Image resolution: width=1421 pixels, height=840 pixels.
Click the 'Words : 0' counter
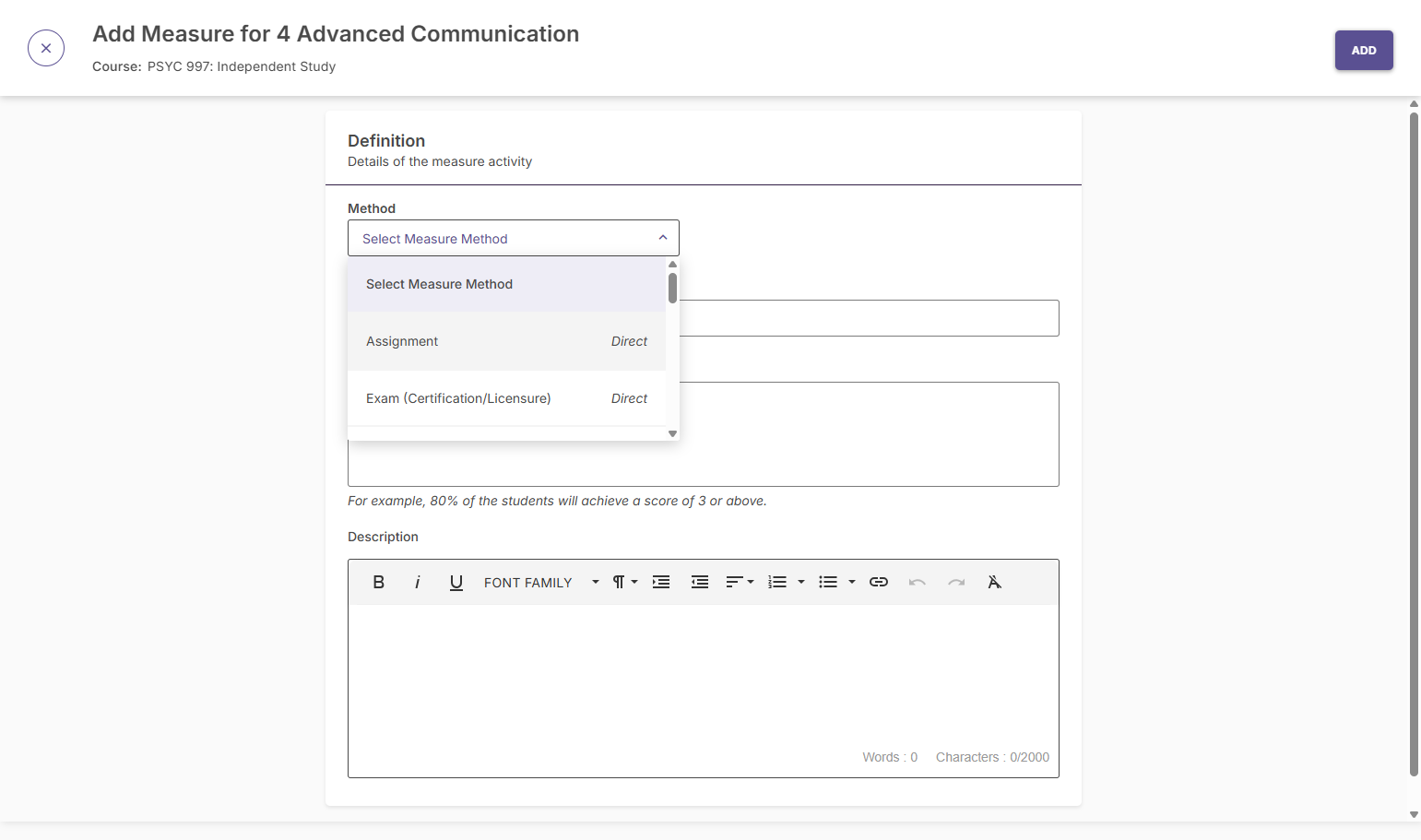pos(890,757)
